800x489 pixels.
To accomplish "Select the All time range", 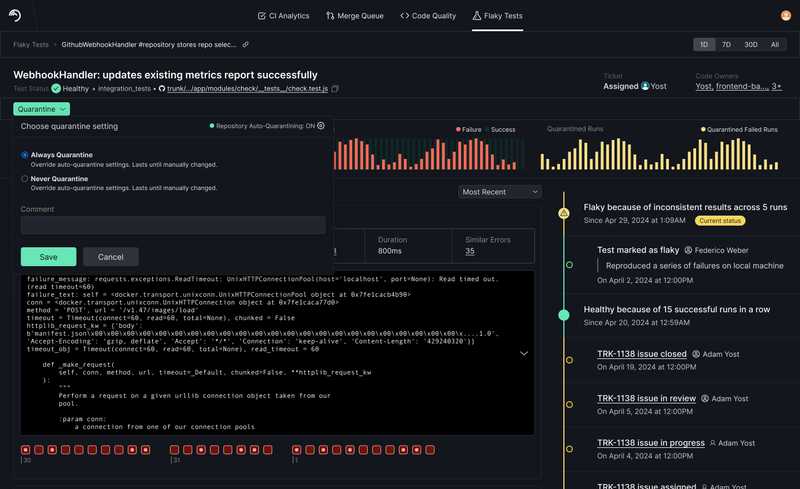I will pyautogui.click(x=774, y=44).
